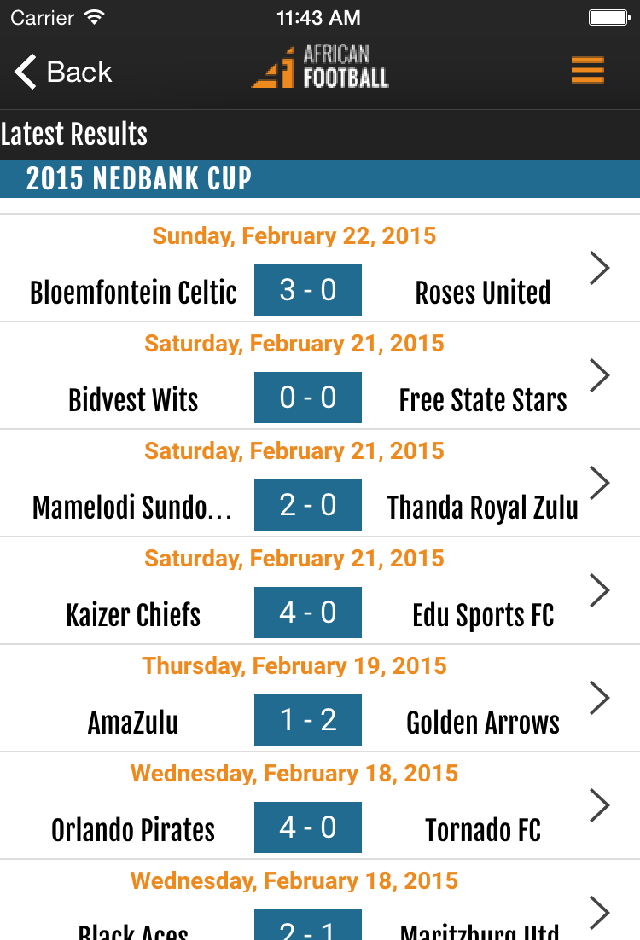The height and width of the screenshot is (940, 640).
Task: Open chevron for Kaizer Chiefs vs Edu Sports
Action: pyautogui.click(x=599, y=590)
